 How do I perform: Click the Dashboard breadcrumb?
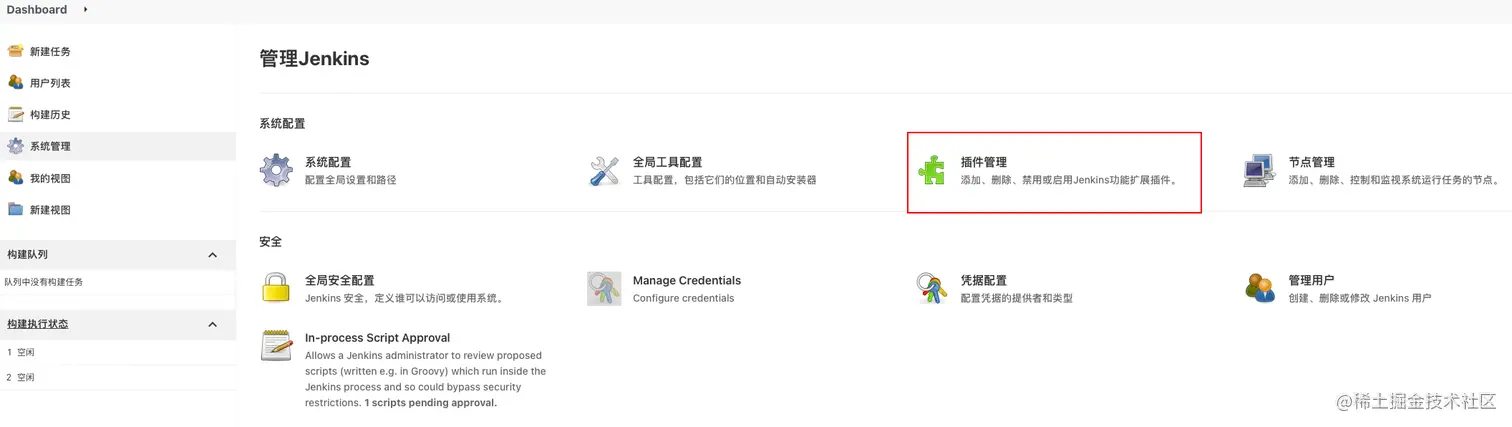point(37,9)
